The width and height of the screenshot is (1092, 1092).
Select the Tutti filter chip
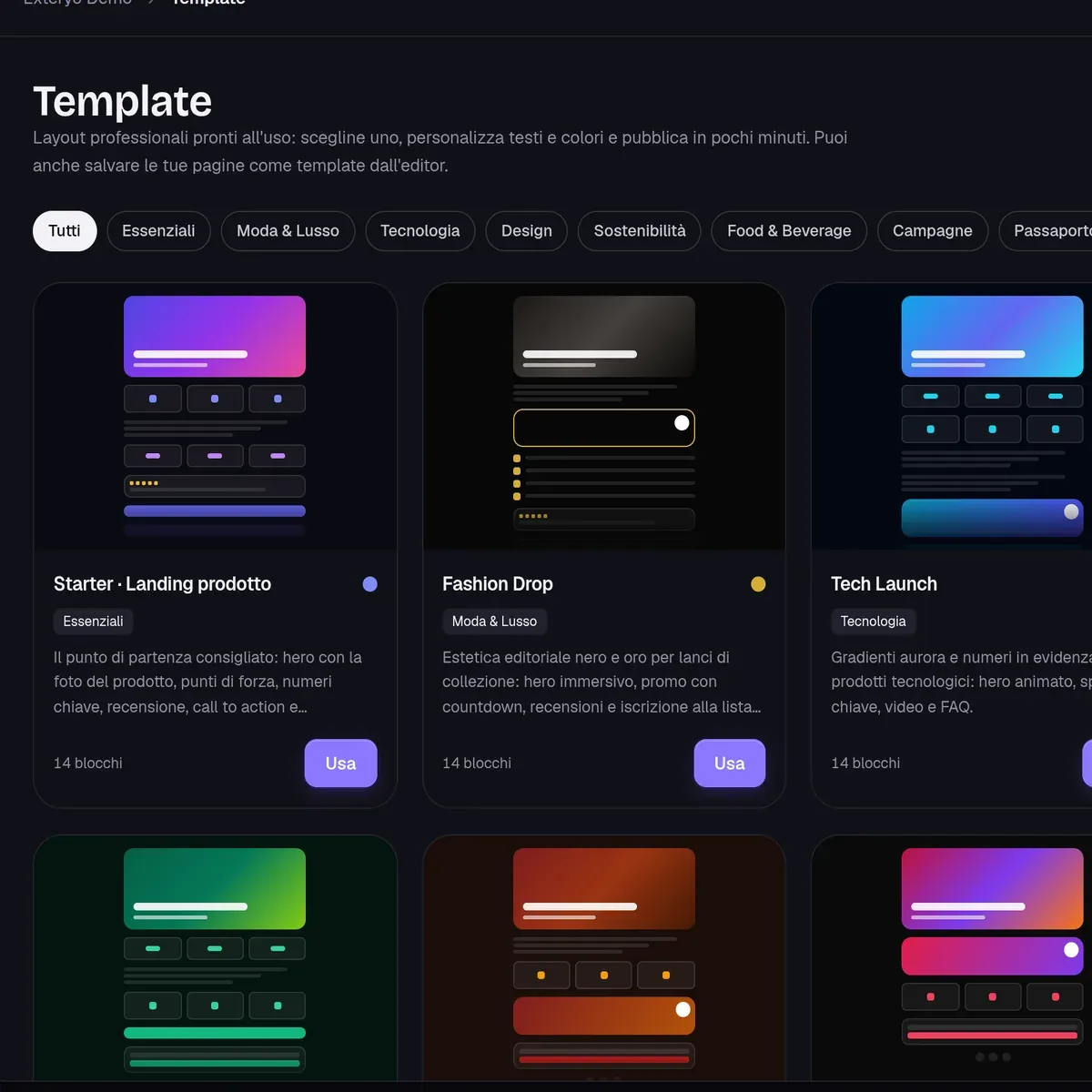coord(65,231)
